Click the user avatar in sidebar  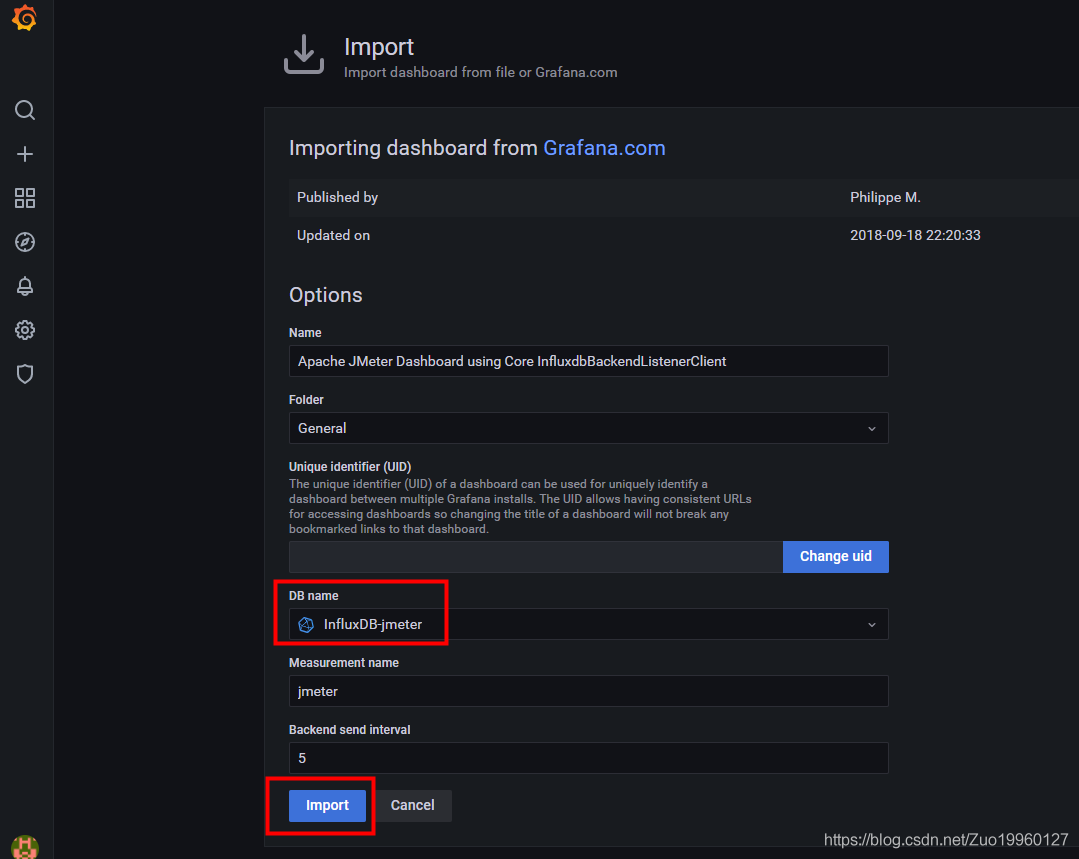[25, 847]
